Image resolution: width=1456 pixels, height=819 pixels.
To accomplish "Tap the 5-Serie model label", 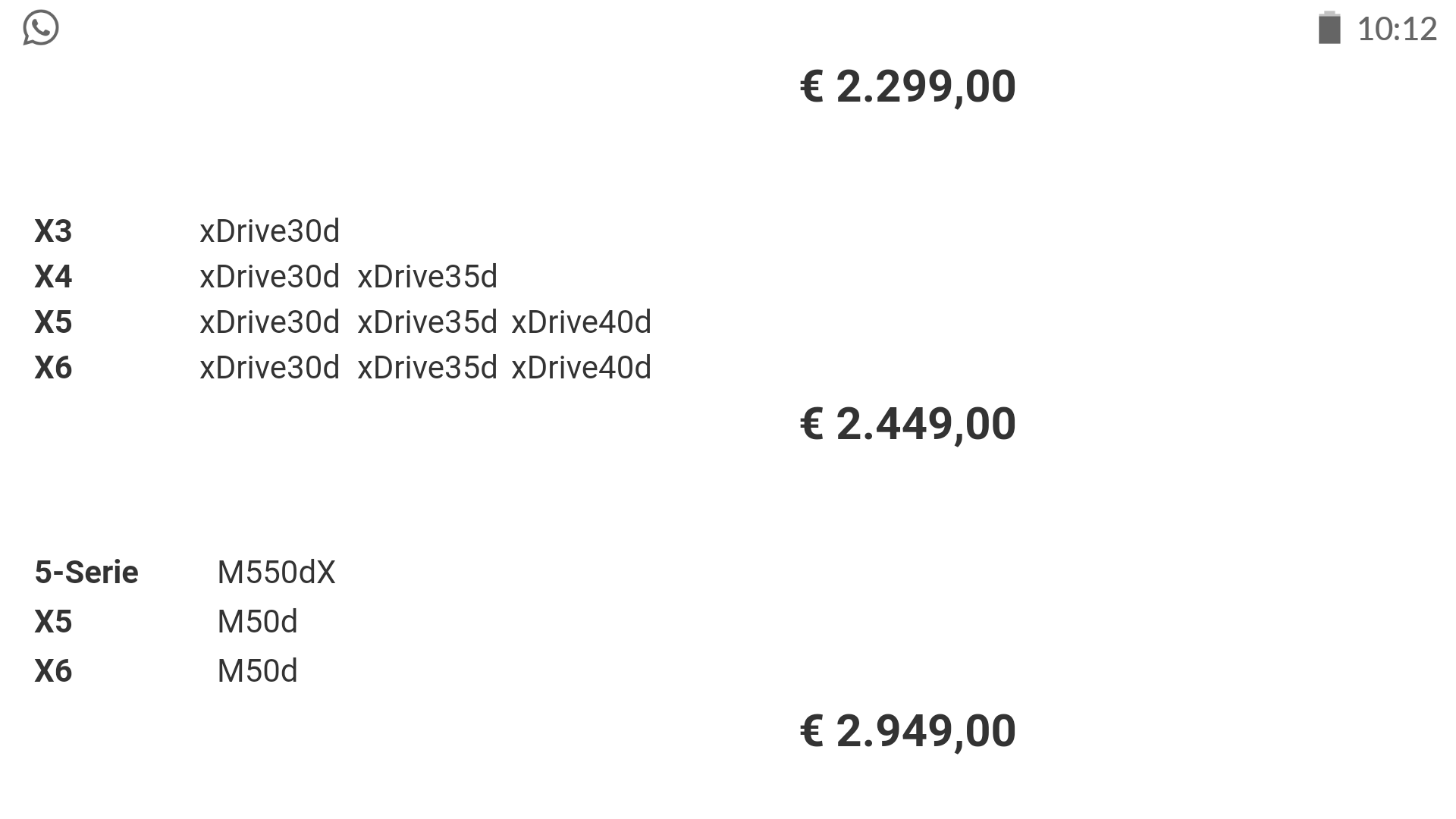I will click(86, 573).
